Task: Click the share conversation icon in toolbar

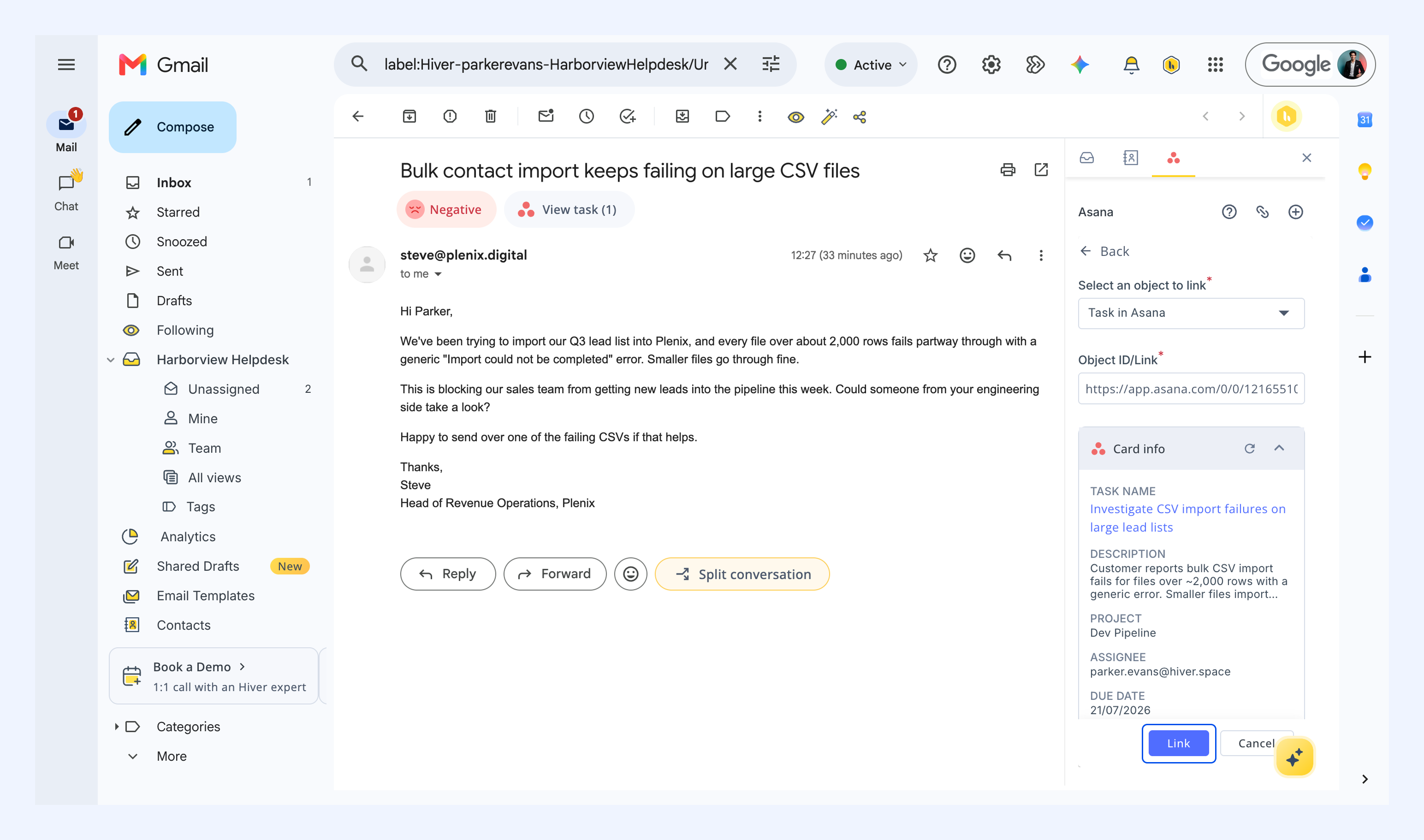Action: pyautogui.click(x=860, y=117)
